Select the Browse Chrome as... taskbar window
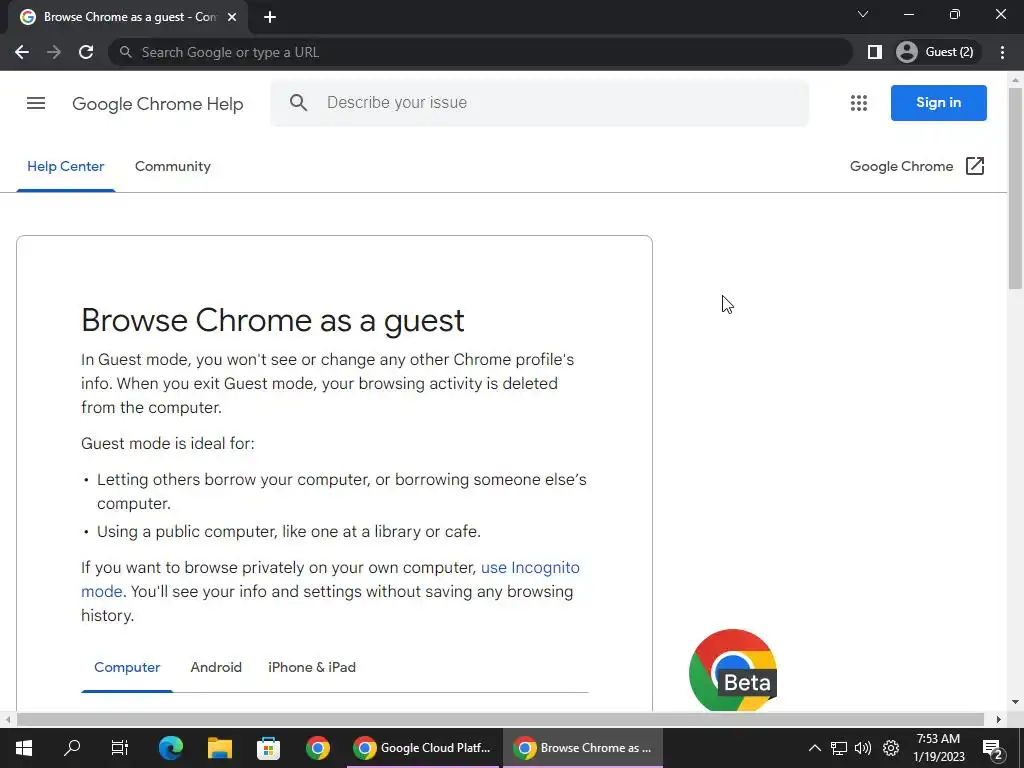Screen dimensions: 1024x768 click(x=583, y=748)
